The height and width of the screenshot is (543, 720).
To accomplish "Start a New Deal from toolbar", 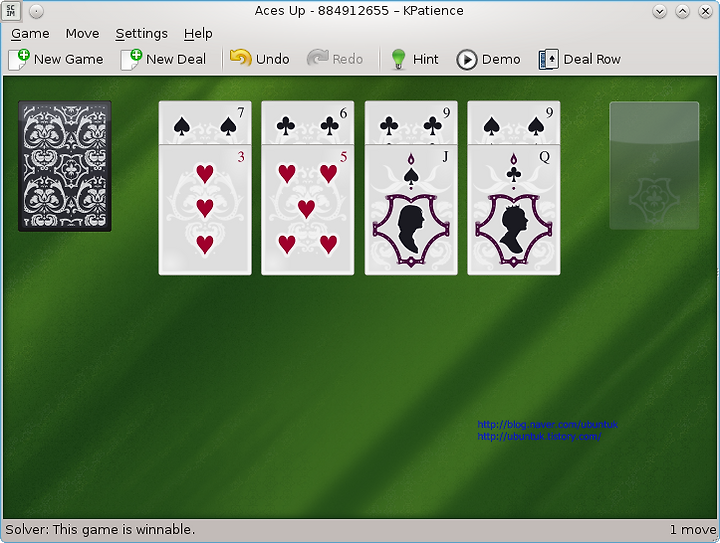I will [163, 59].
